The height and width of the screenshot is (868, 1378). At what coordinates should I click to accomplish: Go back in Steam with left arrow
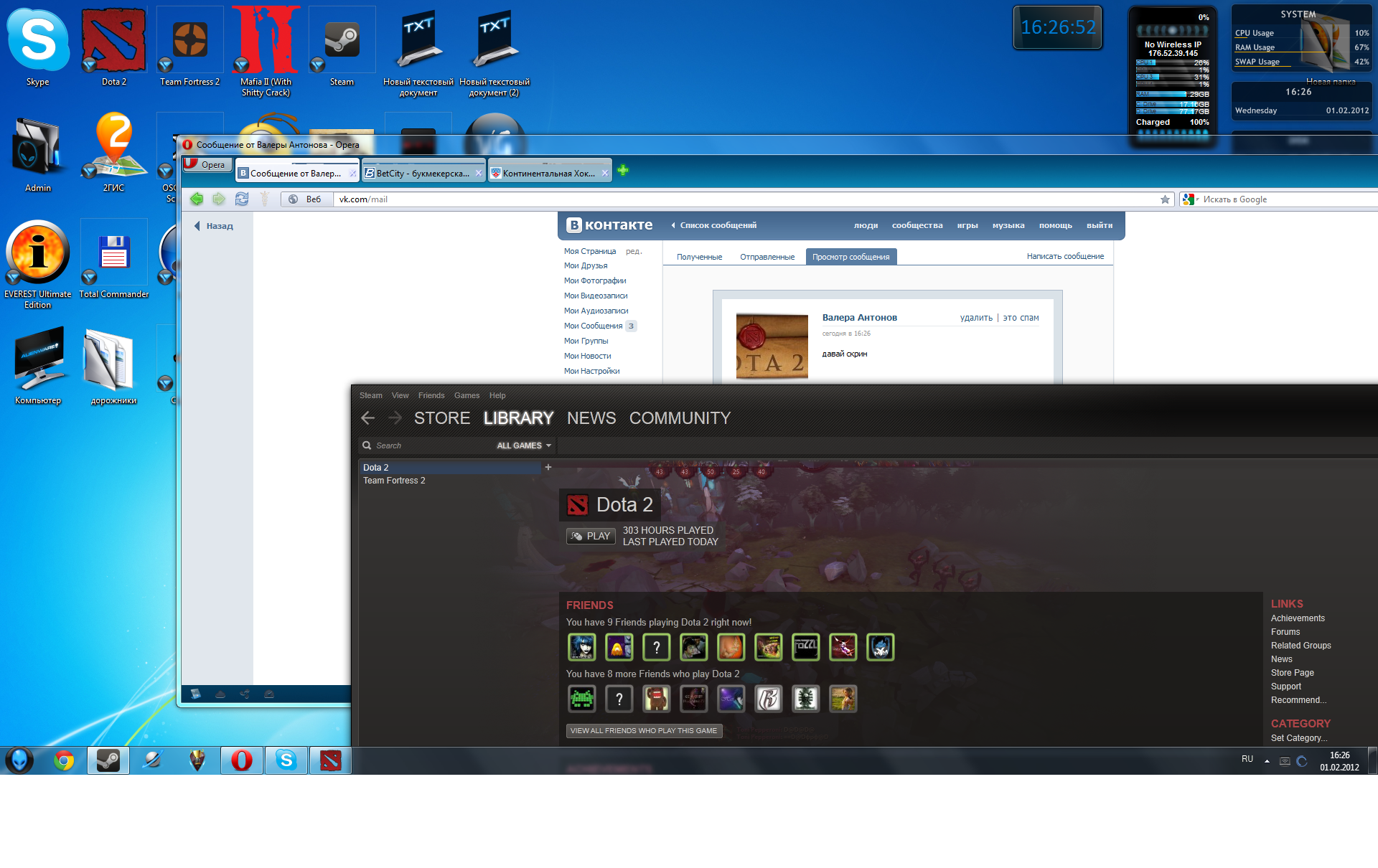click(x=368, y=418)
